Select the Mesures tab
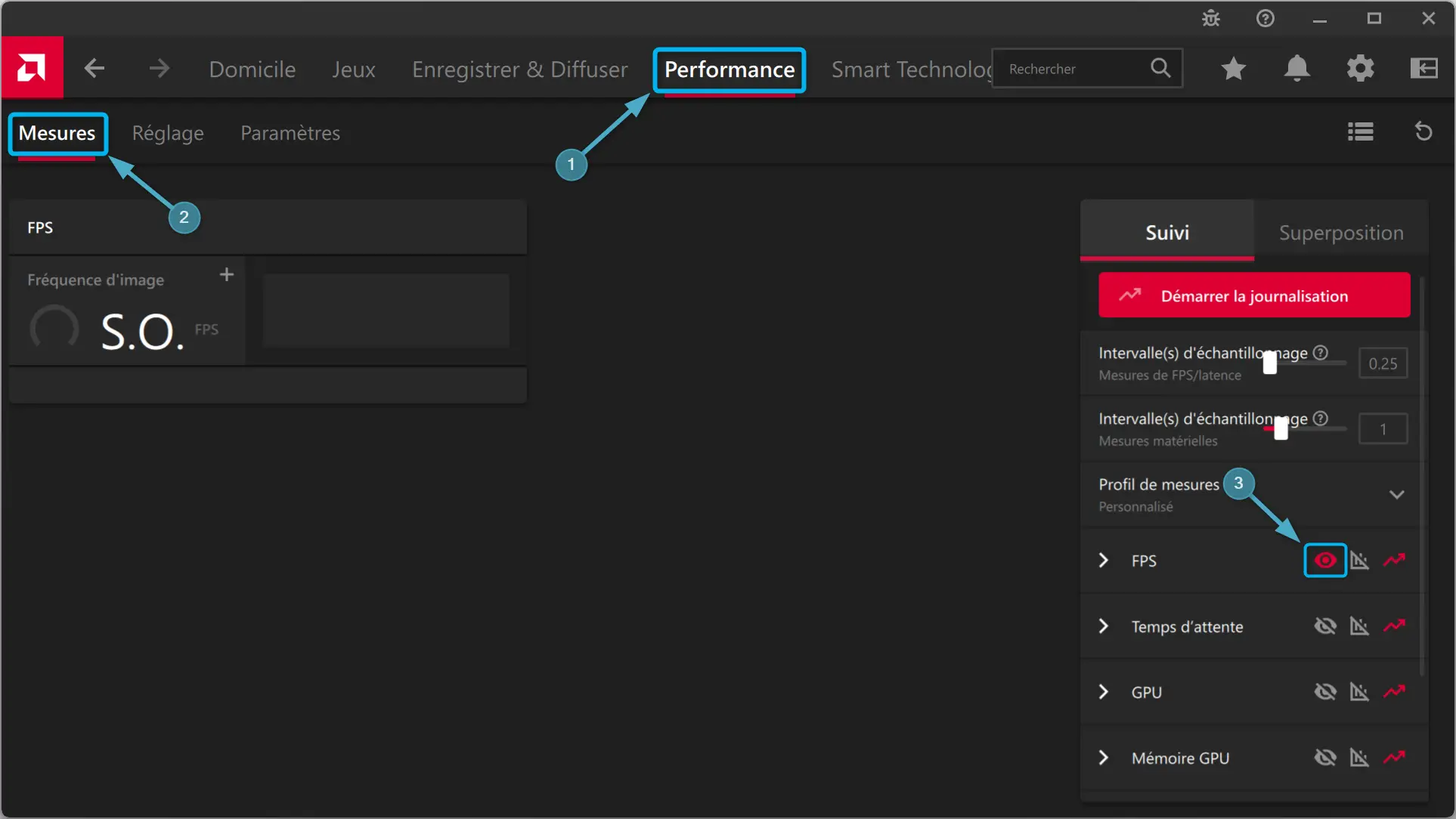The image size is (1456, 819). [57, 132]
